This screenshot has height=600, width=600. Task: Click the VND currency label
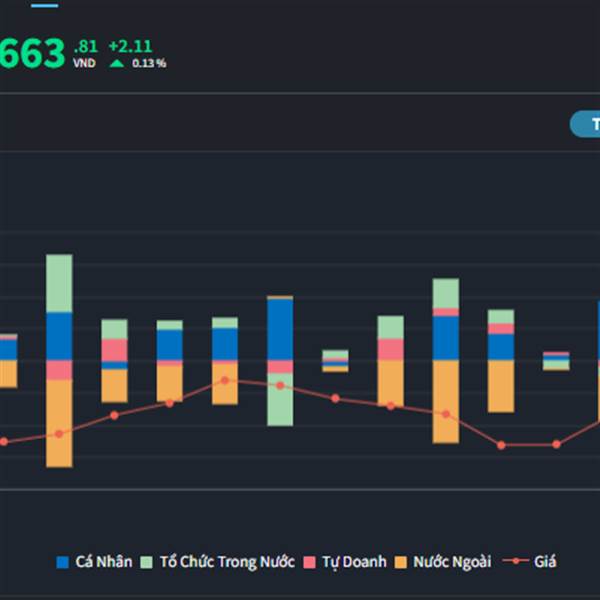(x=84, y=63)
